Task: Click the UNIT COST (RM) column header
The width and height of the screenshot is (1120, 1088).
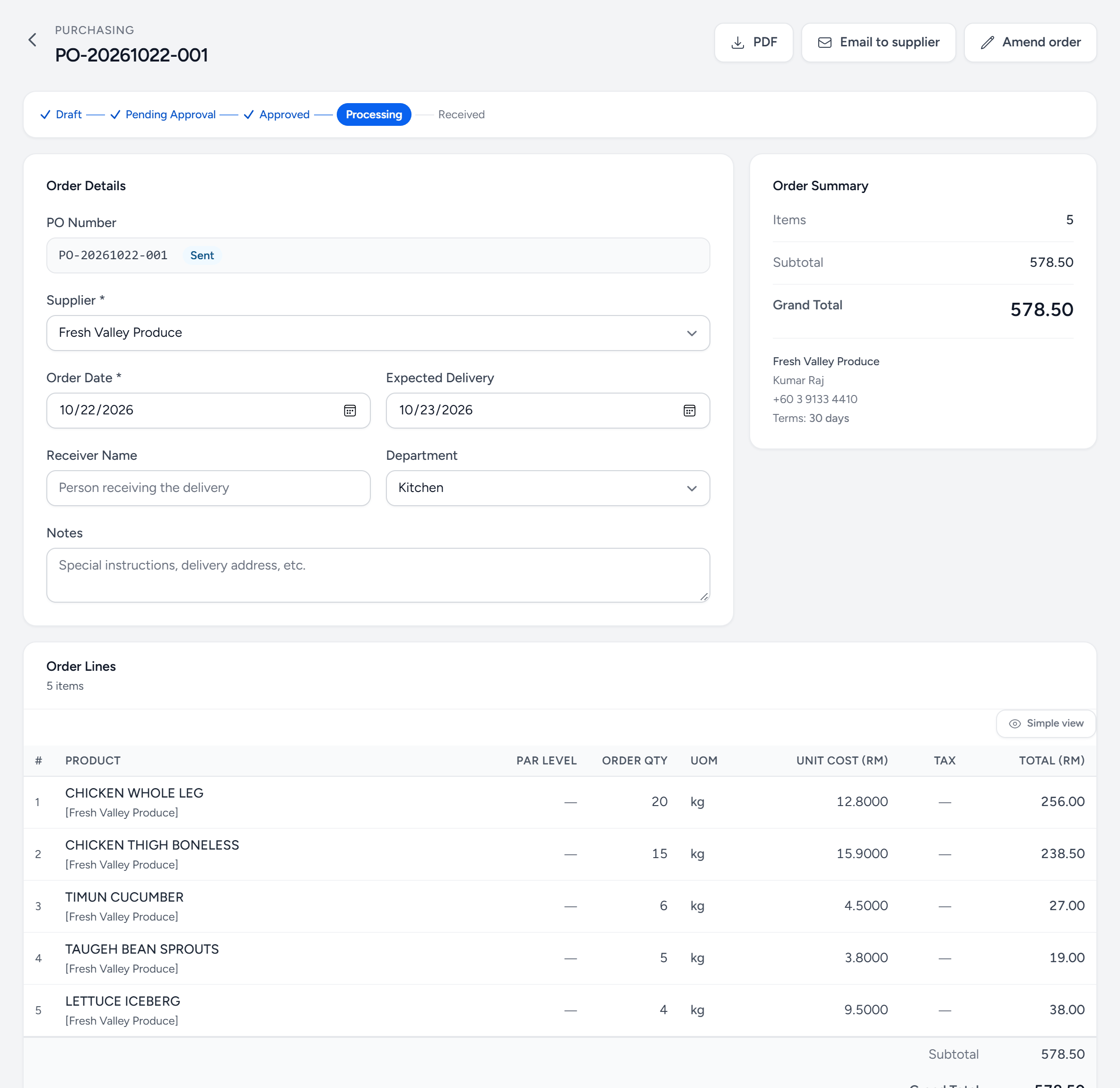Action: (842, 761)
